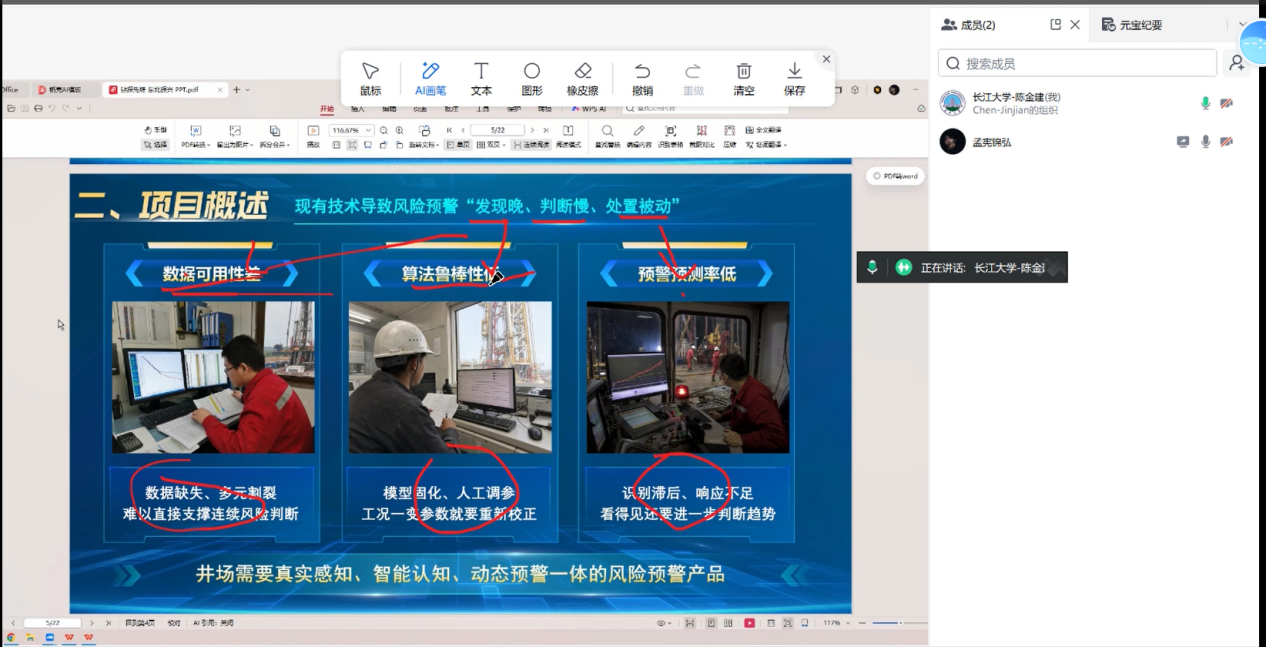The width and height of the screenshot is (1266, 647).
Task: Expand the side panel tabs dropdown arrow
Action: pyautogui.click(x=1243, y=25)
